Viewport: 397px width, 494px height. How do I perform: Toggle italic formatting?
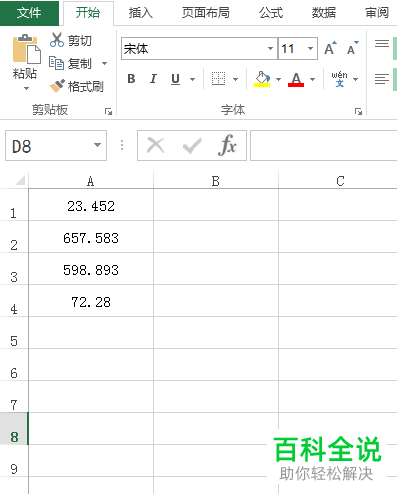click(153, 79)
